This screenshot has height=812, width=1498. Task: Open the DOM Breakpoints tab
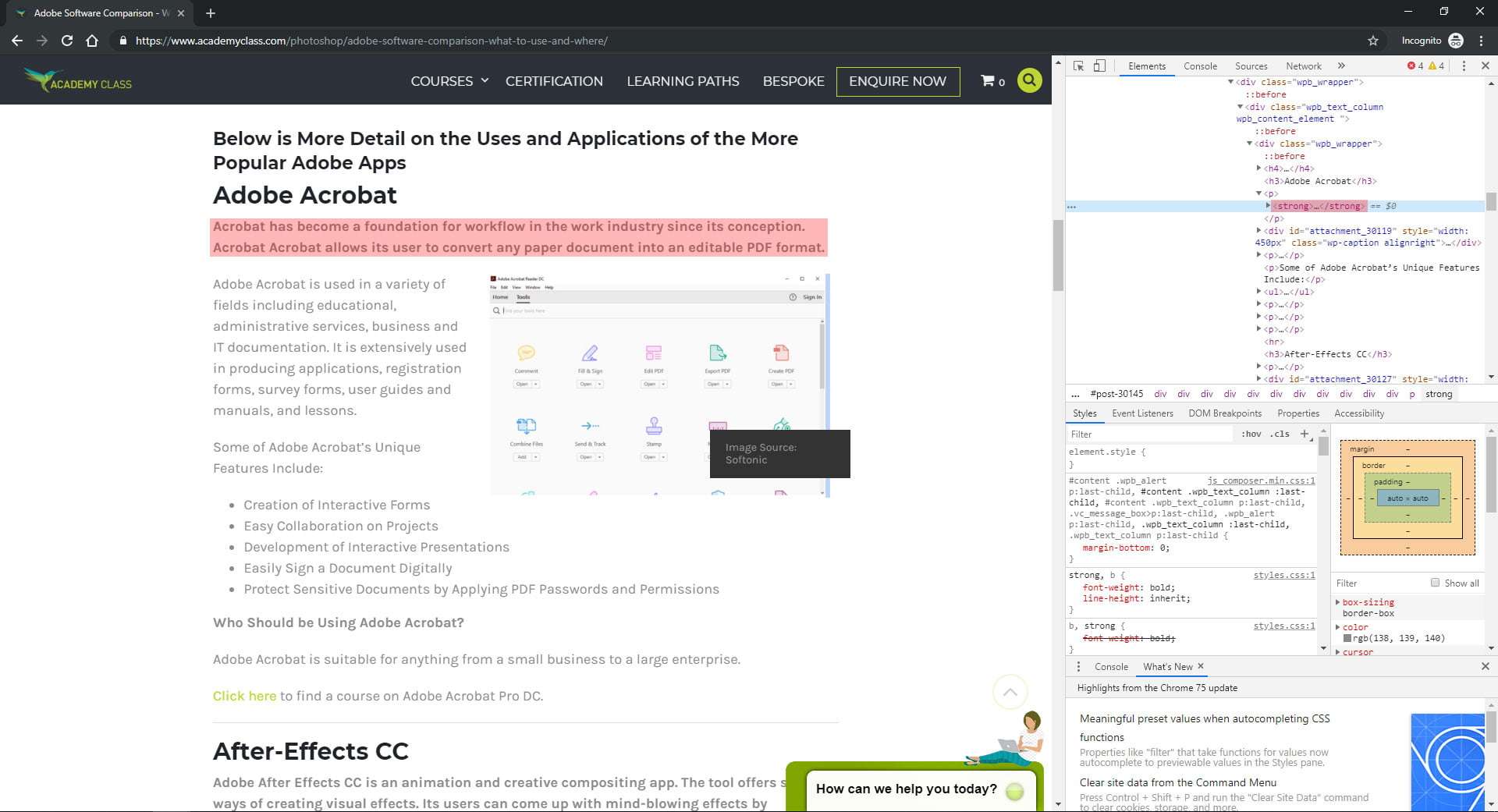point(1225,413)
